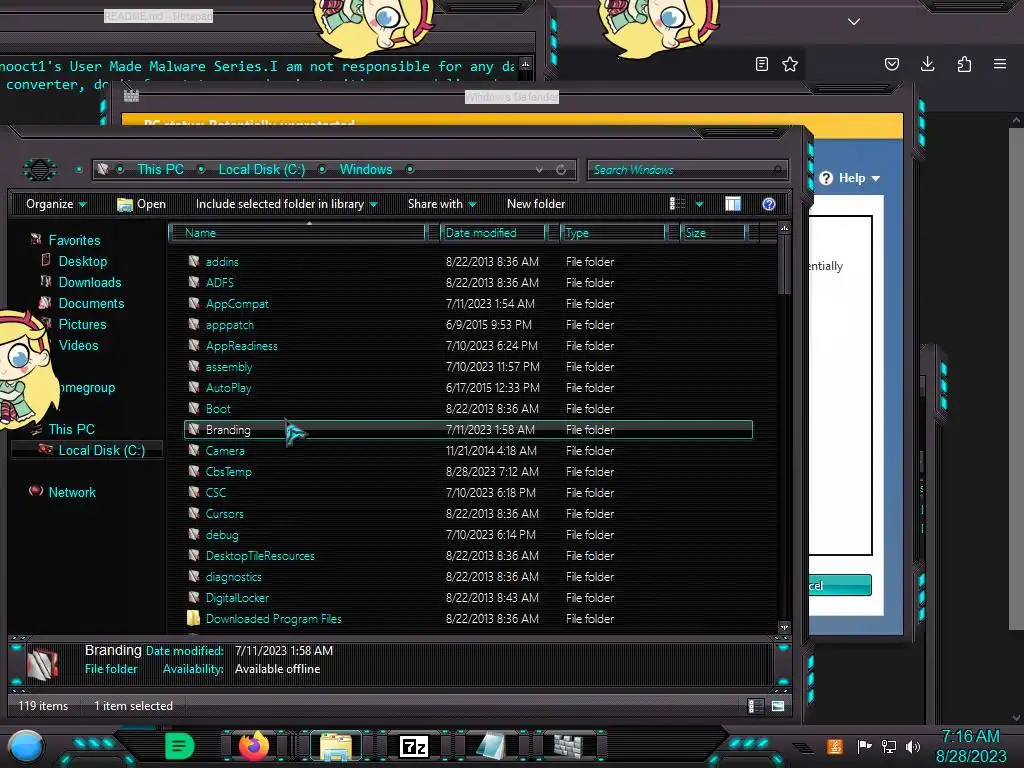The image size is (1024, 768).
Task: Select the debug folder name
Action: pos(222,534)
